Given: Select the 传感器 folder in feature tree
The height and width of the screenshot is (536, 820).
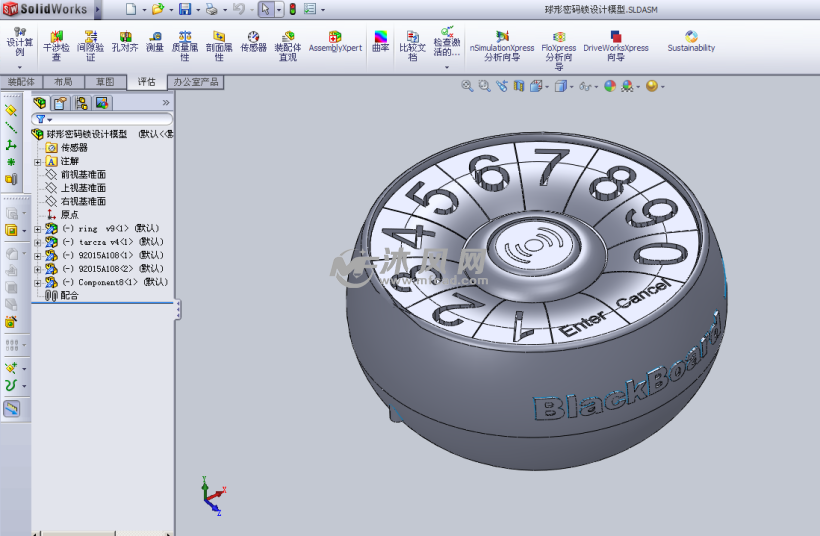Looking at the screenshot, I should coord(67,147).
